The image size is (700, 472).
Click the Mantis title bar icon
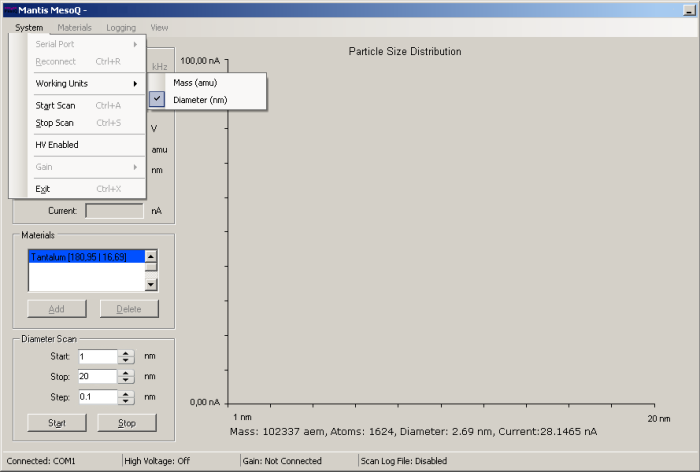(x=10, y=10)
